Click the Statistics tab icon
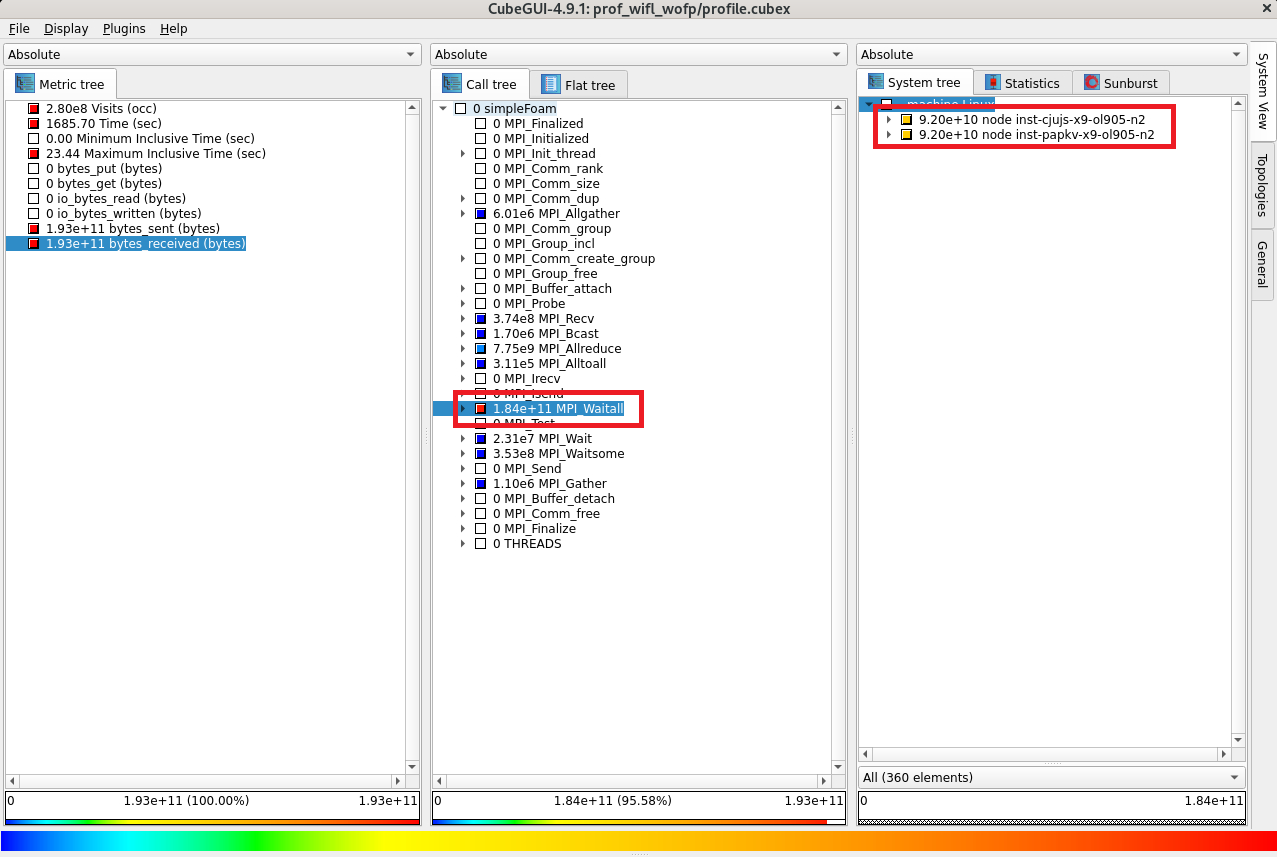1277x857 pixels. click(992, 83)
